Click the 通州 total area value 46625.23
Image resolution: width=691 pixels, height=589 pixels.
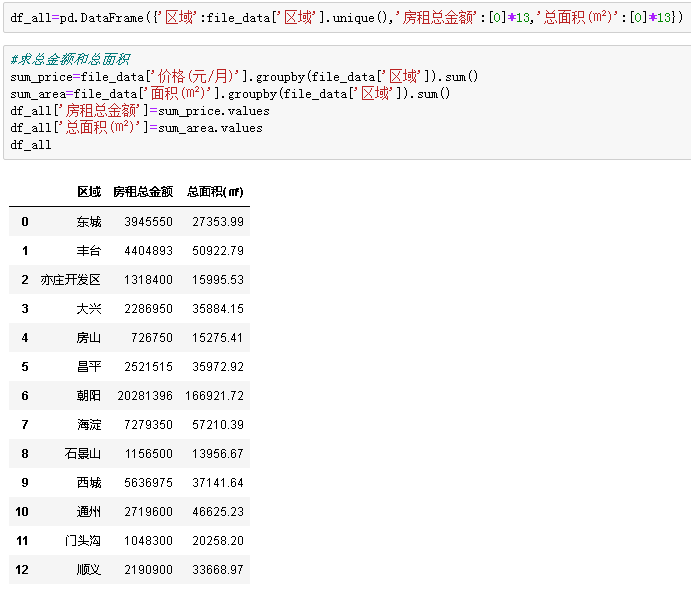(x=218, y=512)
